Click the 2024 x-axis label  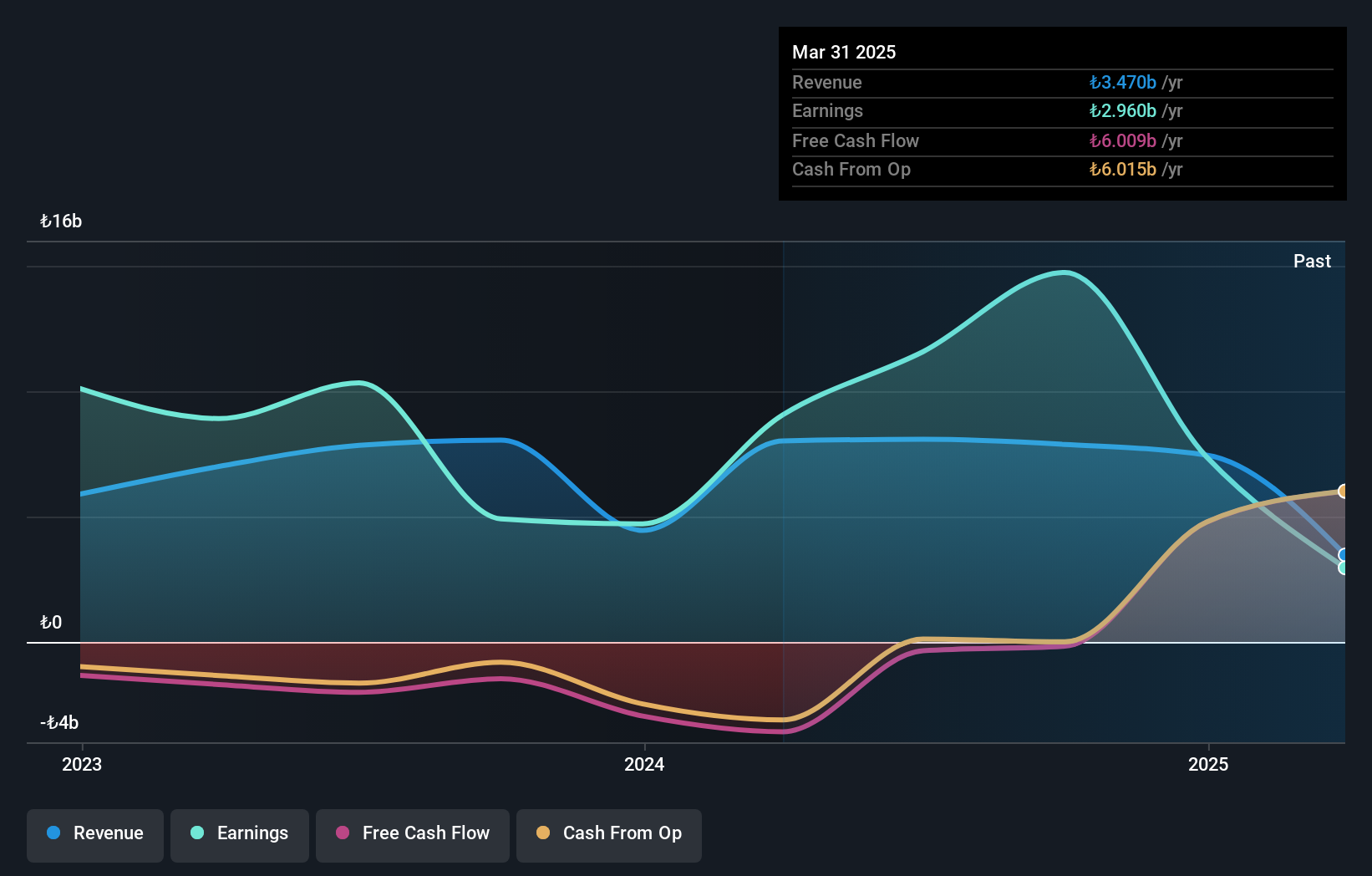(x=644, y=764)
